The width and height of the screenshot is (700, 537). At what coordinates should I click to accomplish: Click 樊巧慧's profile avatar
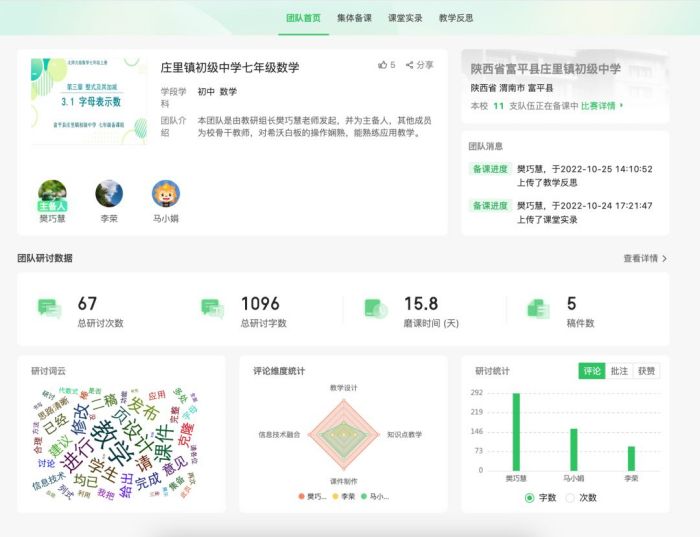[52, 193]
